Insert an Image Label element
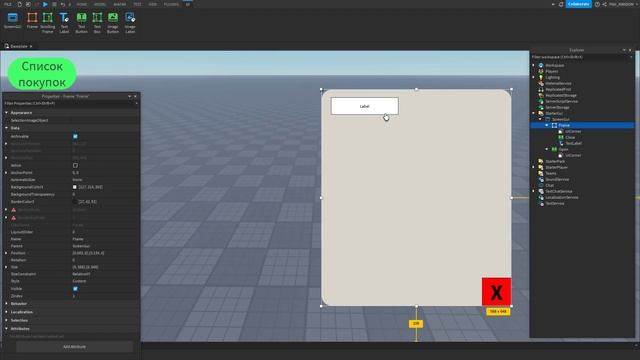 [x=130, y=22]
